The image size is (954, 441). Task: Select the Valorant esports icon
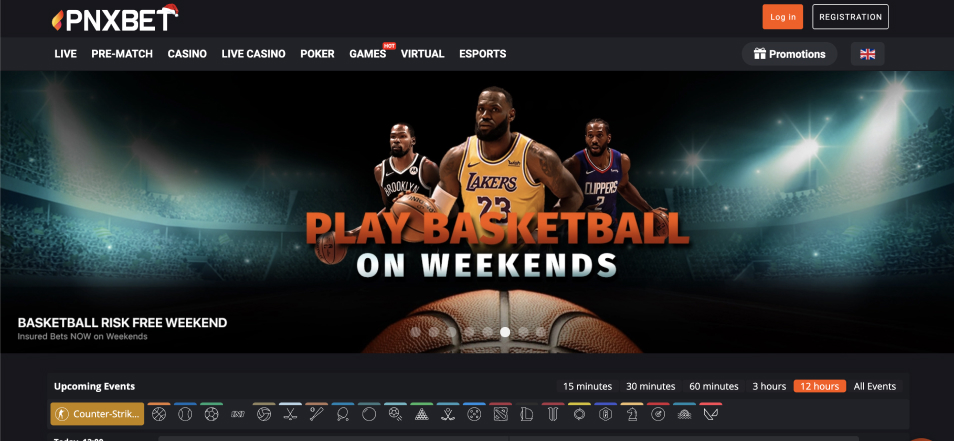(710, 414)
